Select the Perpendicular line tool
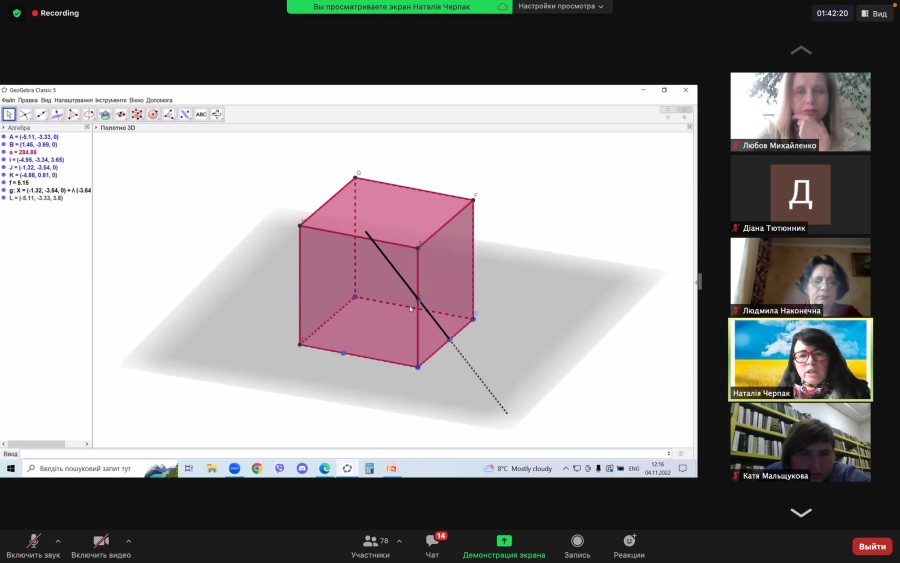Screen dimensions: 900x563 click(x=57, y=114)
